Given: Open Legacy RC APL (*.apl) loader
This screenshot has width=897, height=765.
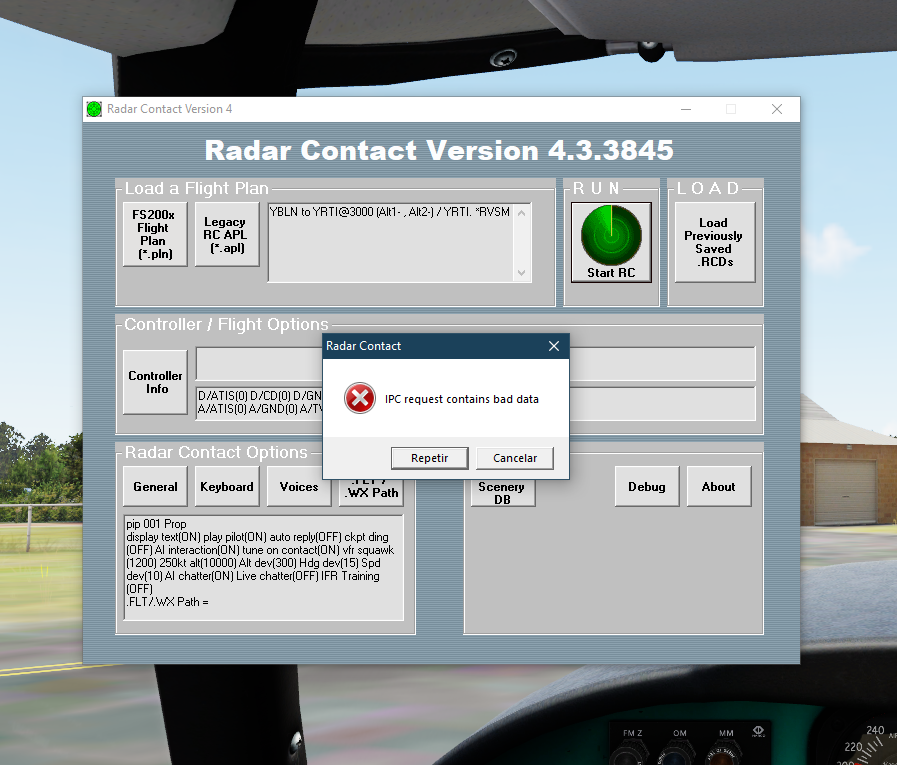Looking at the screenshot, I should pyautogui.click(x=227, y=234).
